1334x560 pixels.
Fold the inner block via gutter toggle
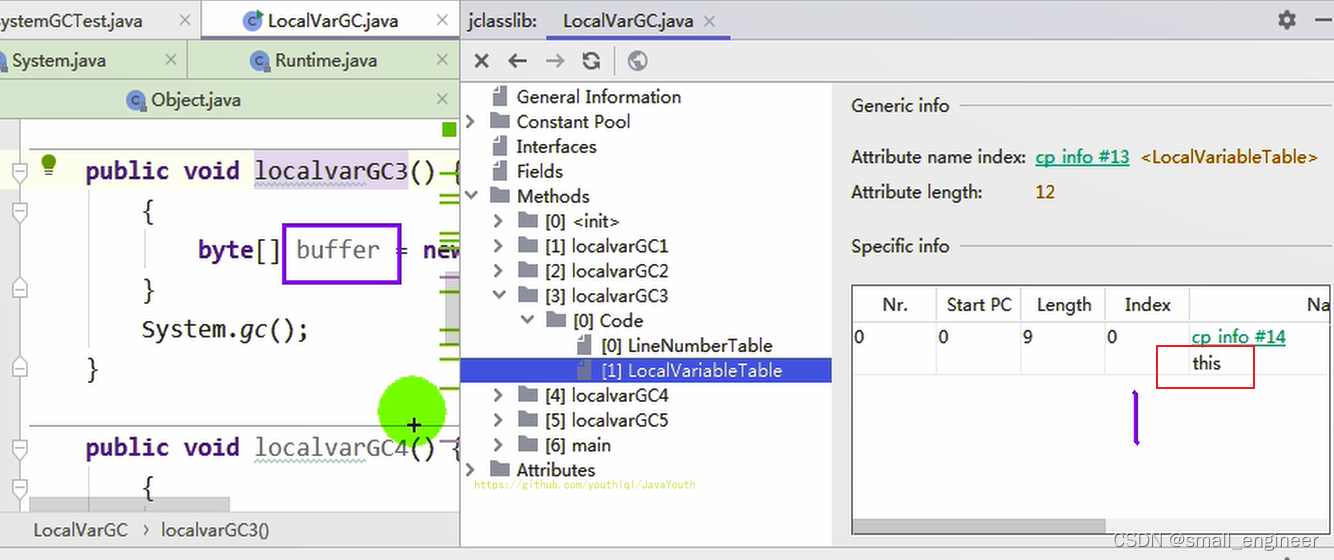point(18,212)
